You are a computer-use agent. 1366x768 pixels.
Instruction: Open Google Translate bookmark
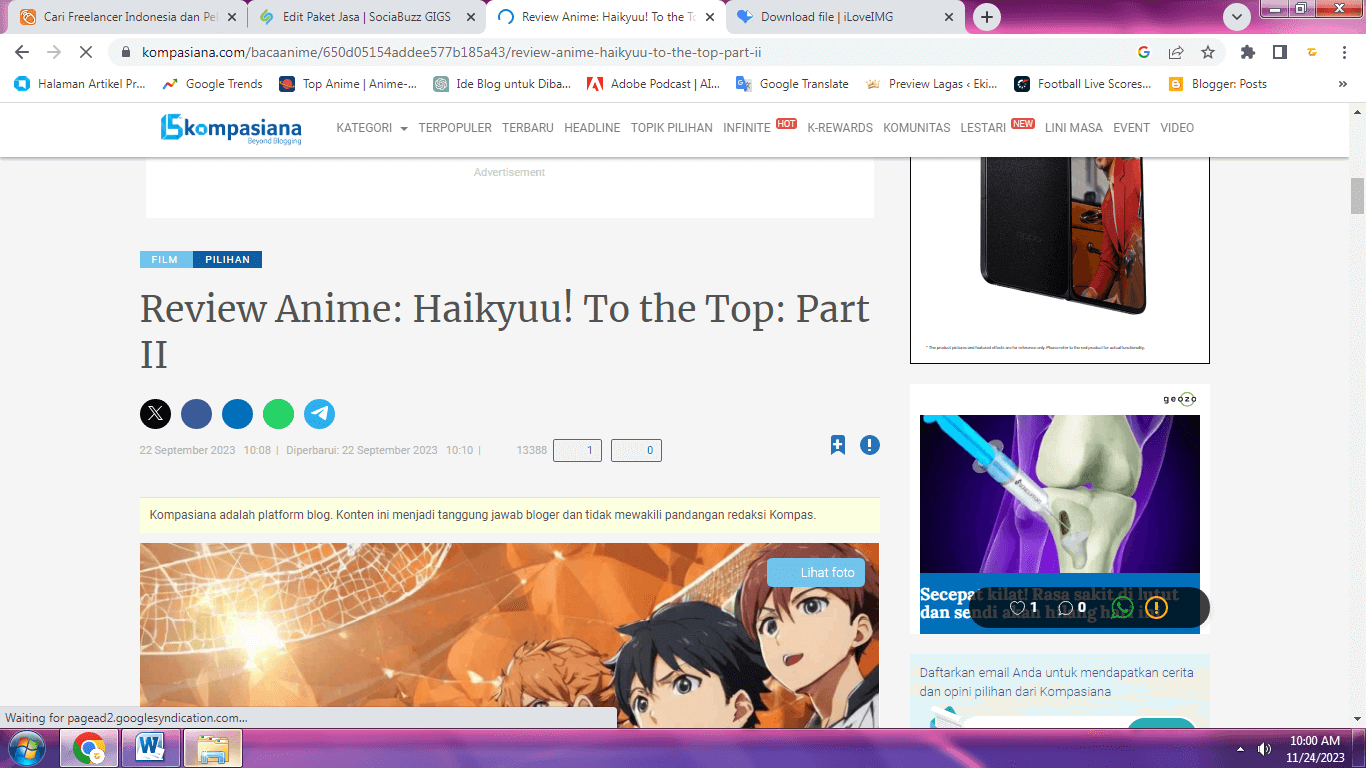tap(792, 84)
